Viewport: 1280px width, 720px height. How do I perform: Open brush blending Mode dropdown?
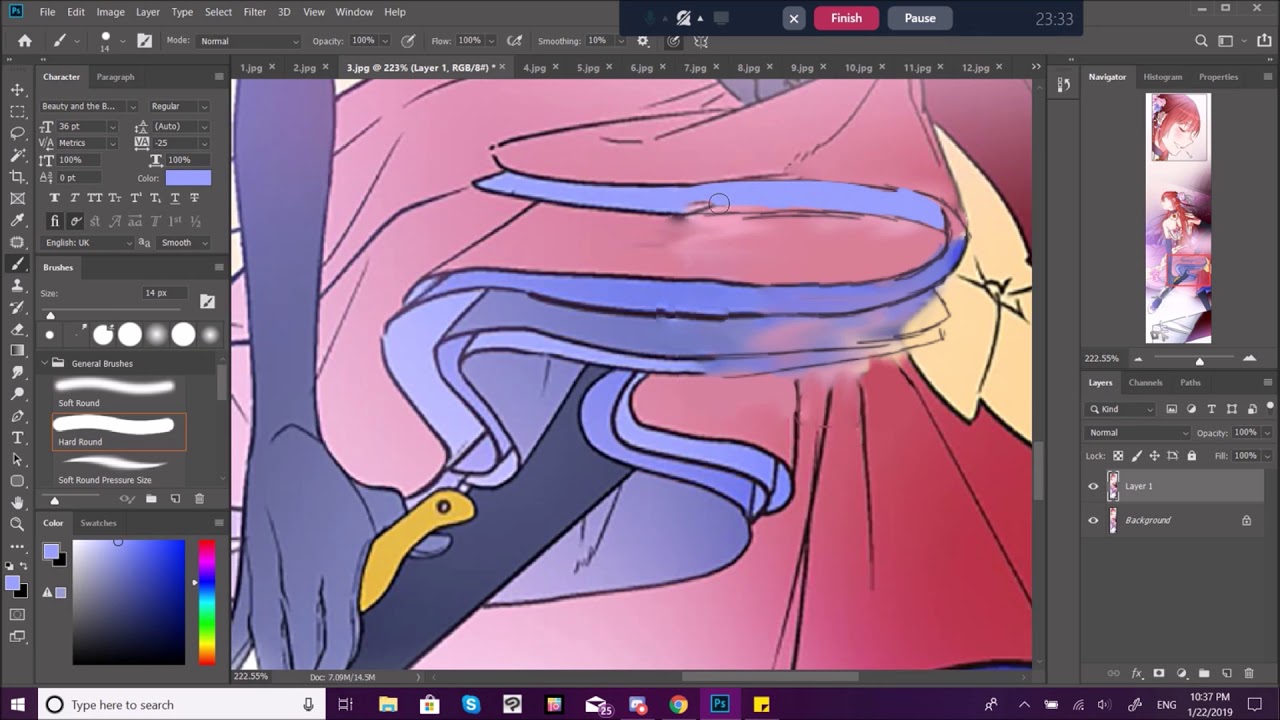248,41
